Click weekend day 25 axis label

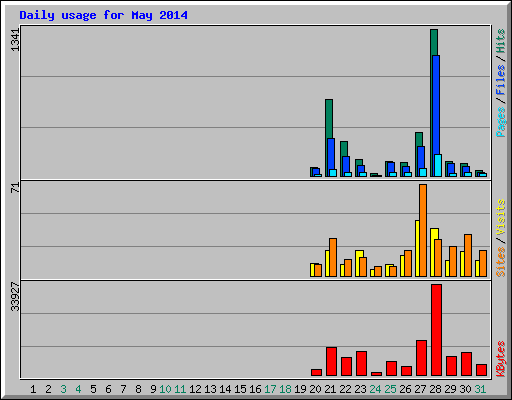[390, 389]
